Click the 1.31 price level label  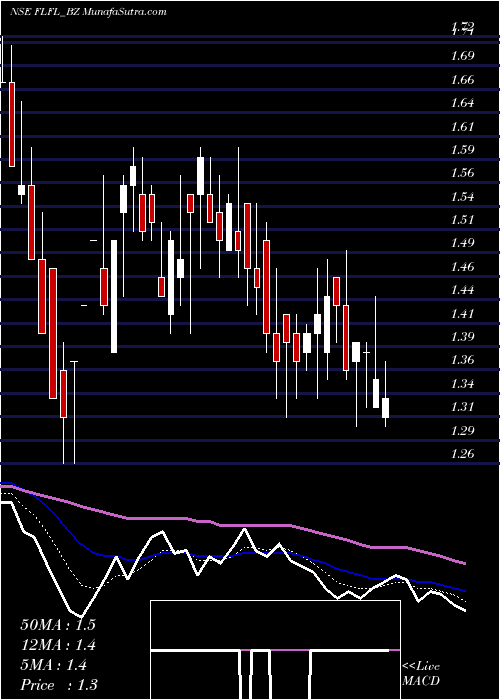tap(462, 407)
